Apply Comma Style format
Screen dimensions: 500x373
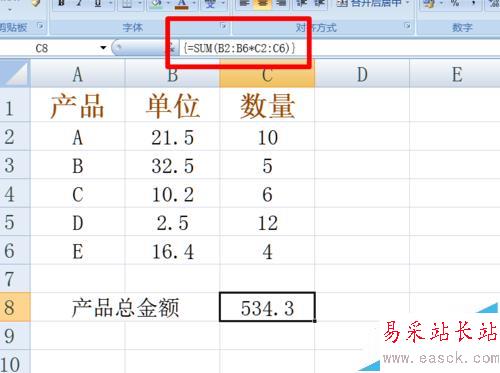tap(474, 3)
